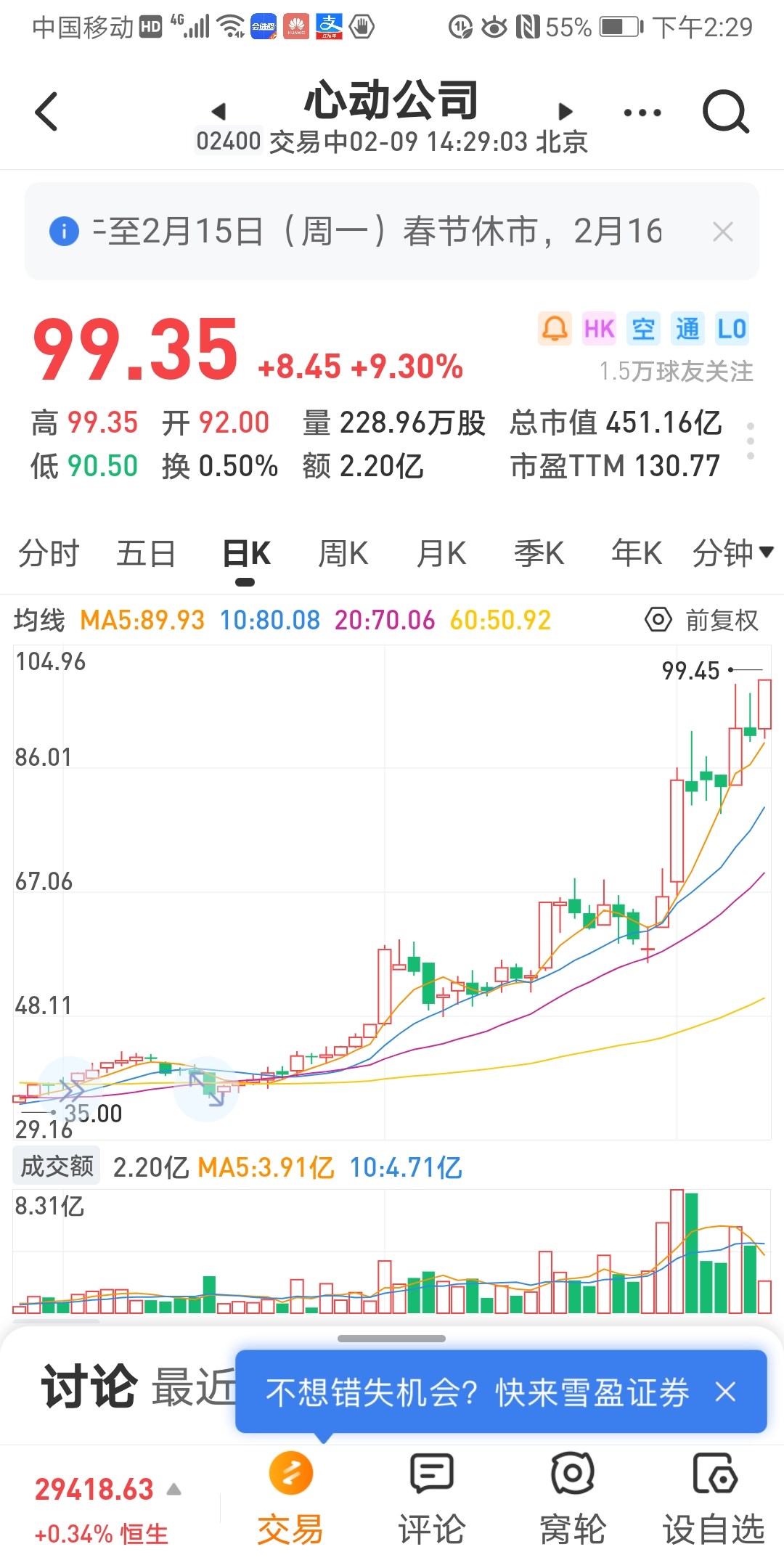Screen dimensions: 784x1568
Task: Change the 前复权 adjustment setting
Action: (722, 621)
